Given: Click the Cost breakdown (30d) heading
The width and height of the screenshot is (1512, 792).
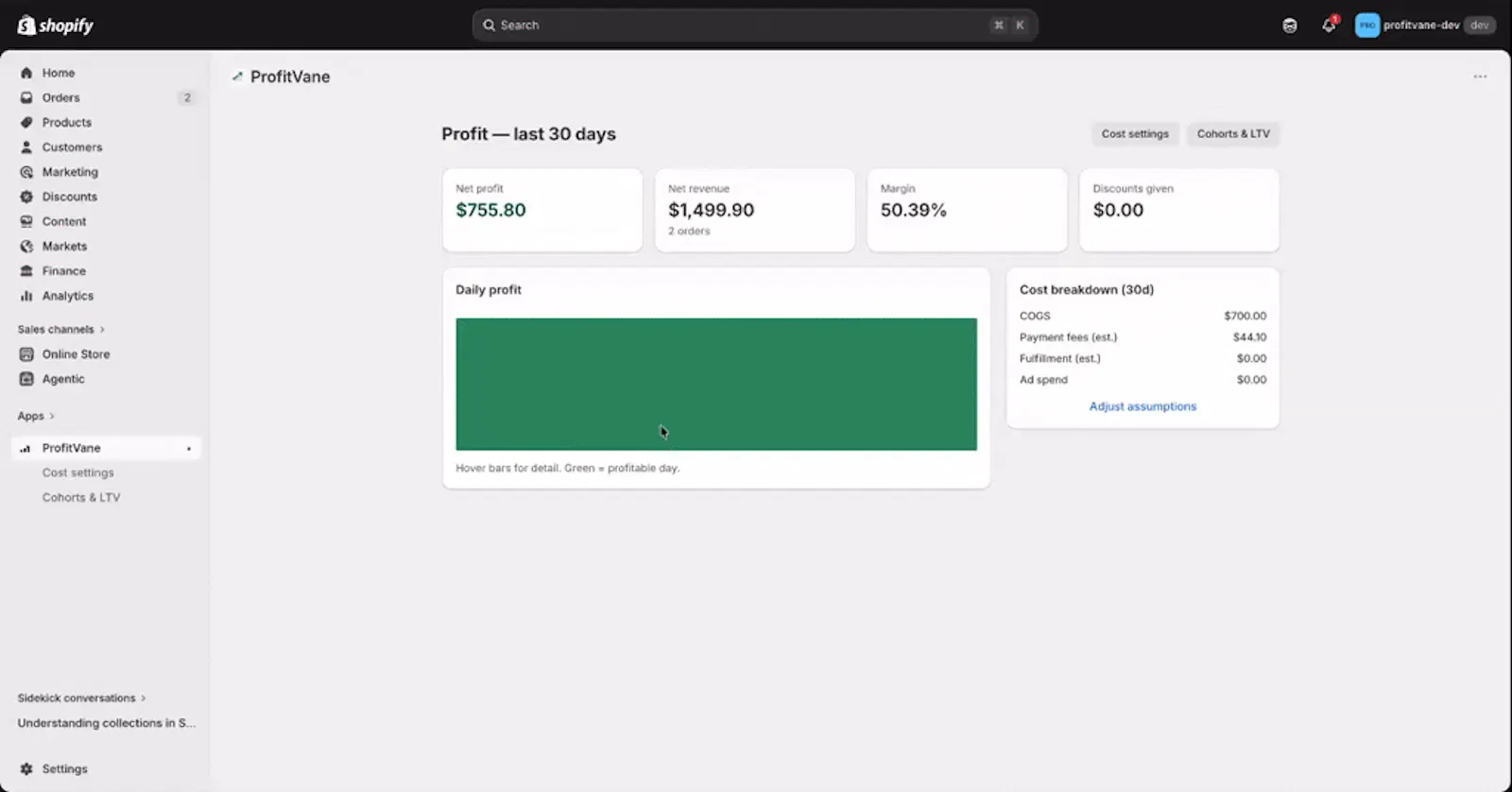Looking at the screenshot, I should click(1087, 290).
